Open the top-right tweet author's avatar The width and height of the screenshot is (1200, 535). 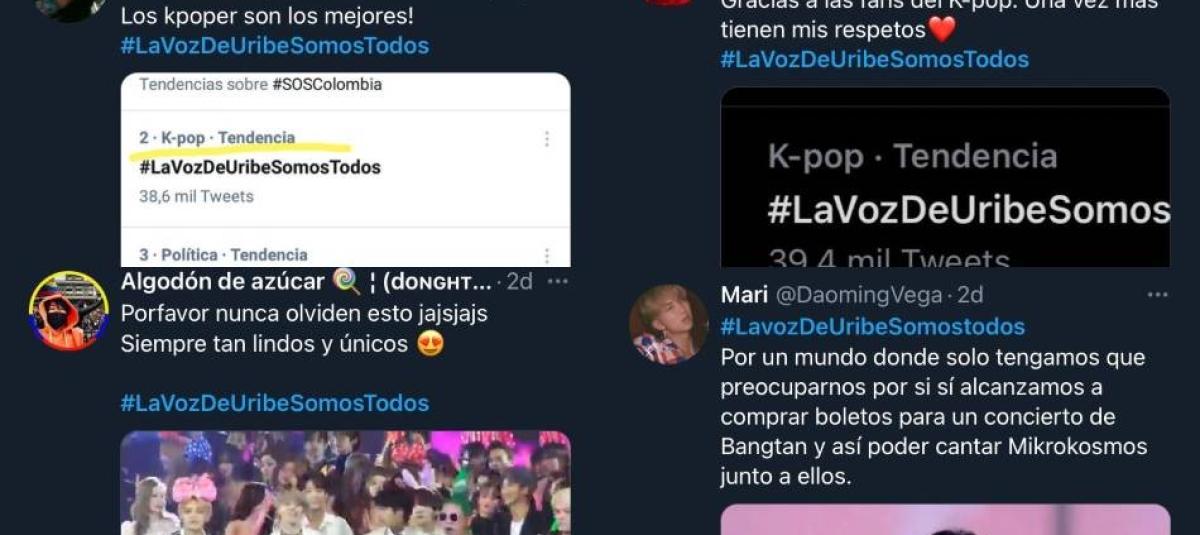coord(669,2)
